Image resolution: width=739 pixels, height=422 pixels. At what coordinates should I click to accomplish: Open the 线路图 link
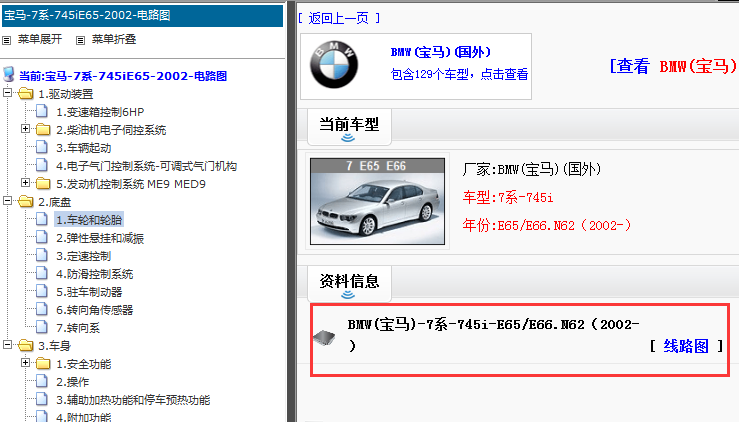coord(686,346)
